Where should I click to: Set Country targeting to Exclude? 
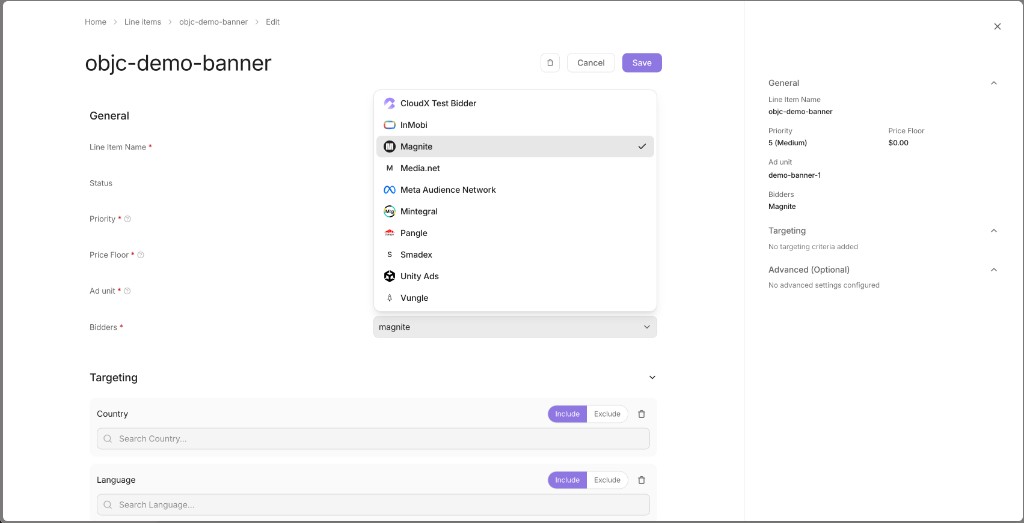[607, 414]
